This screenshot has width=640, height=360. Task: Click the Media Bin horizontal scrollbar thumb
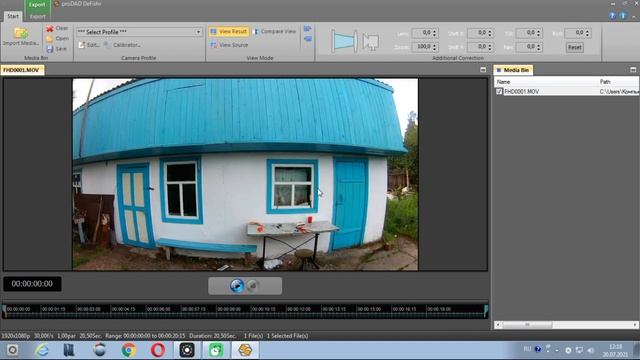pos(527,325)
